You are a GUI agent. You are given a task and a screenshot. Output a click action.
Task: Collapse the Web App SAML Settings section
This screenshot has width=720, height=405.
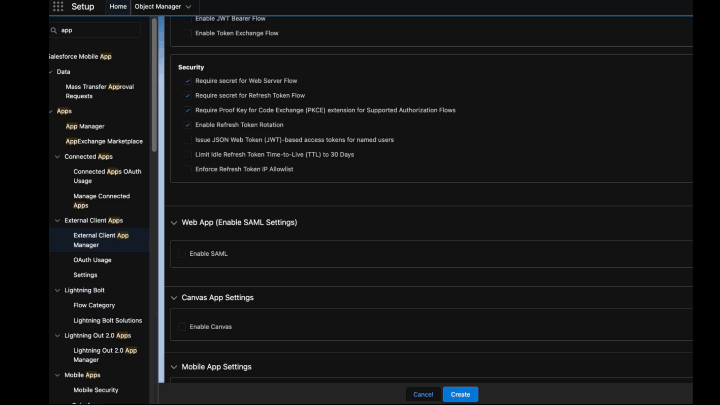(174, 223)
